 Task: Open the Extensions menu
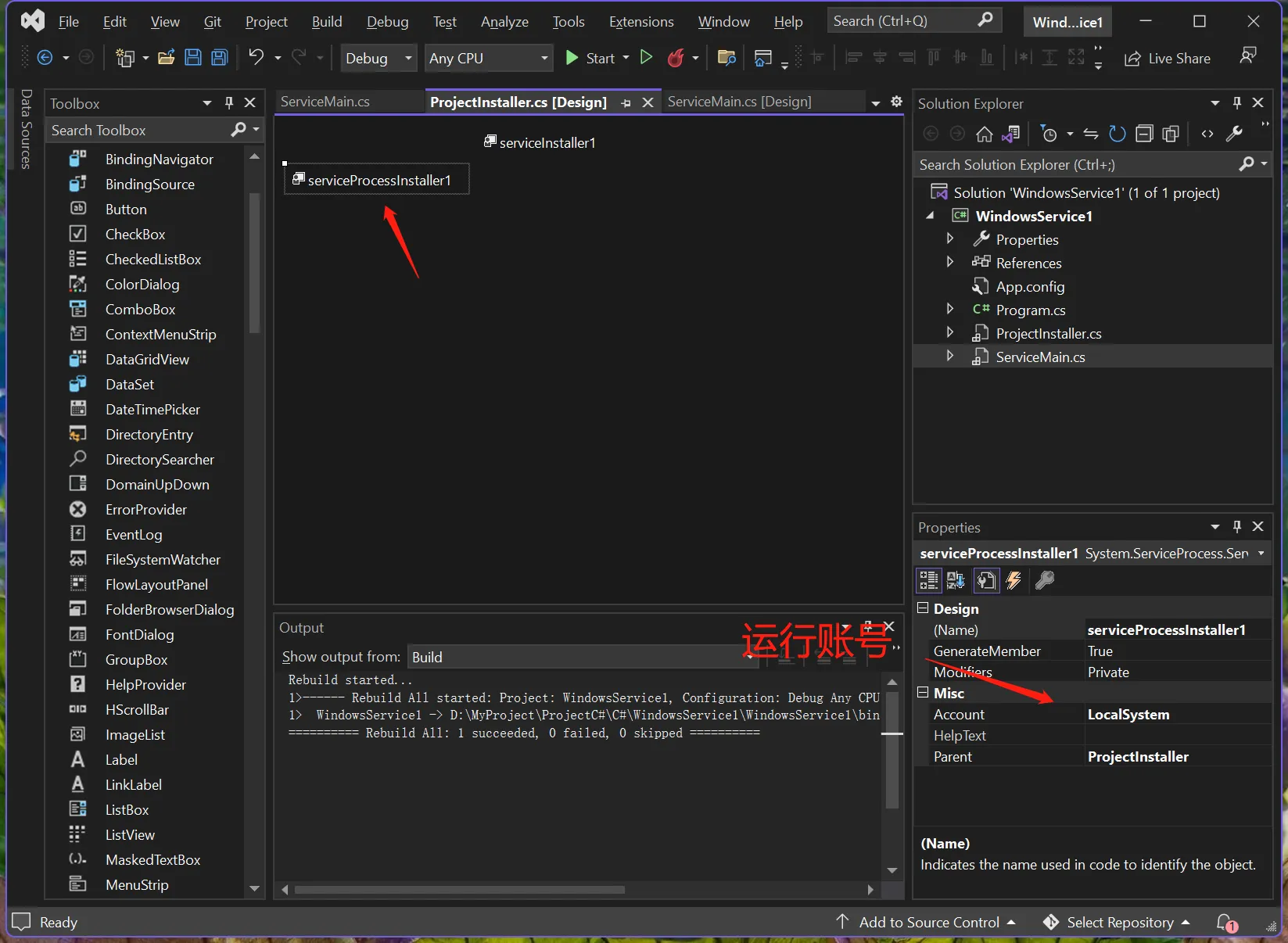point(641,22)
